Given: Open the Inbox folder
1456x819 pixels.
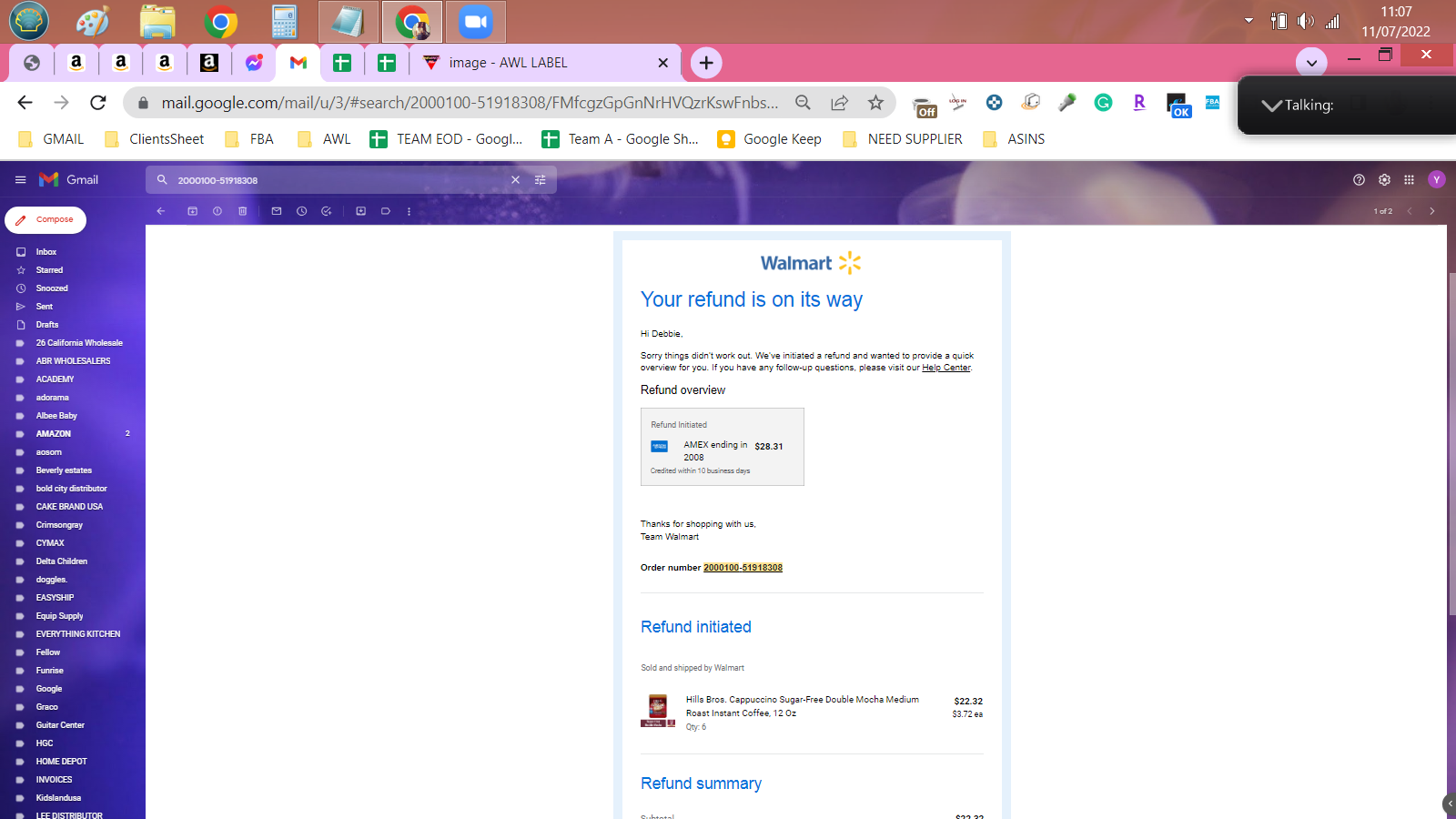Looking at the screenshot, I should 46,252.
